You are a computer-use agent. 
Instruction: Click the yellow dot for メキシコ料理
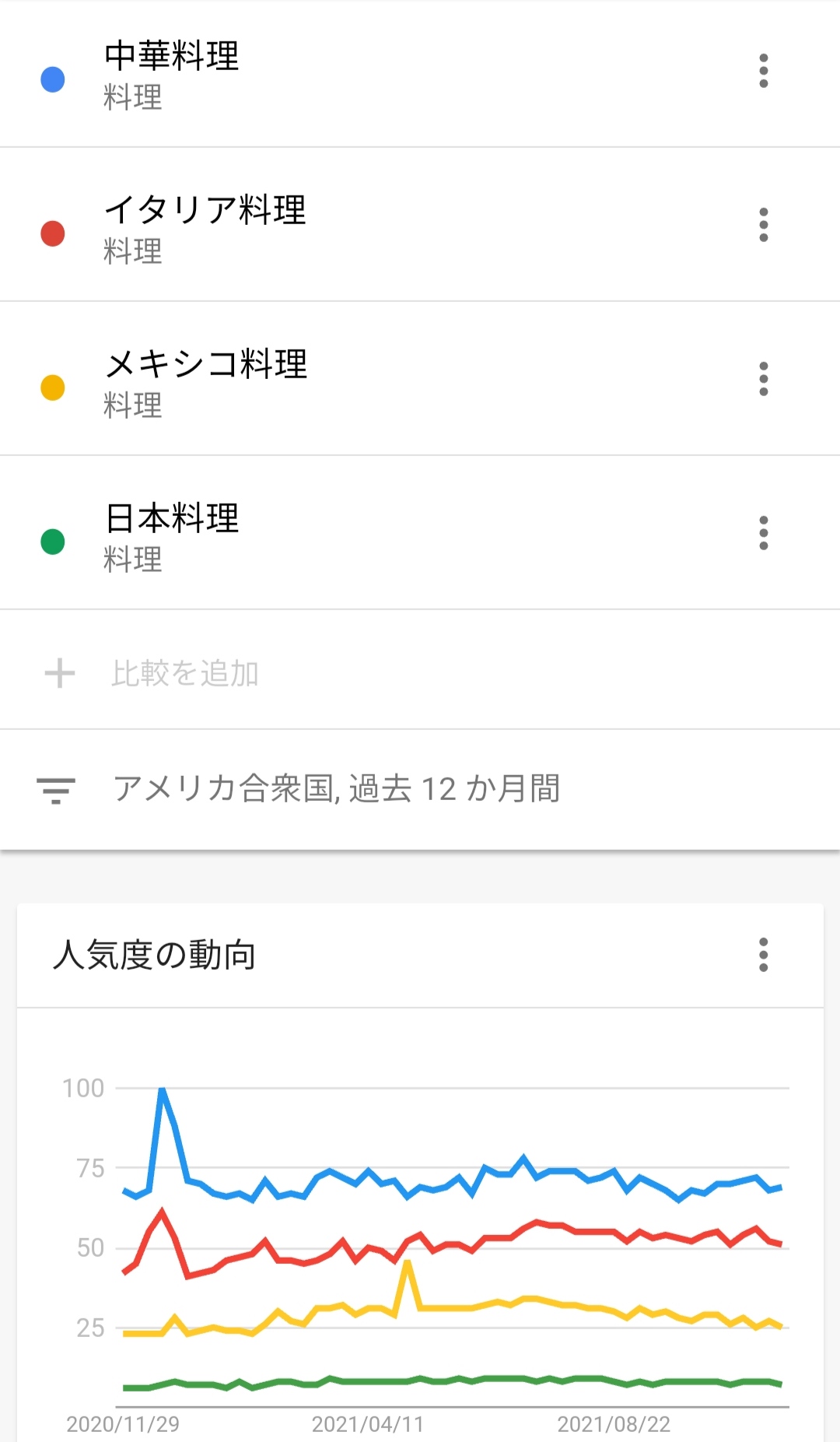[x=53, y=388]
